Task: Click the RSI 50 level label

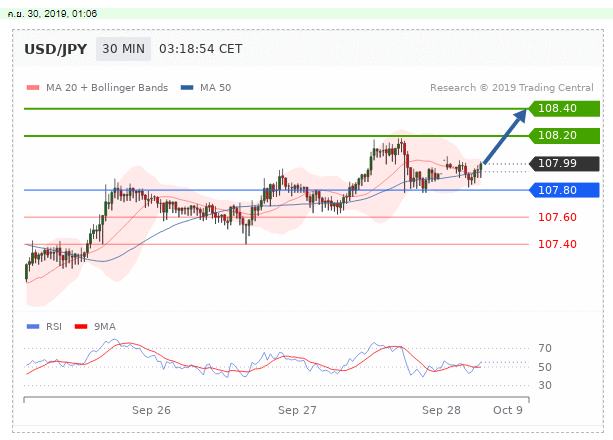Action: (545, 367)
